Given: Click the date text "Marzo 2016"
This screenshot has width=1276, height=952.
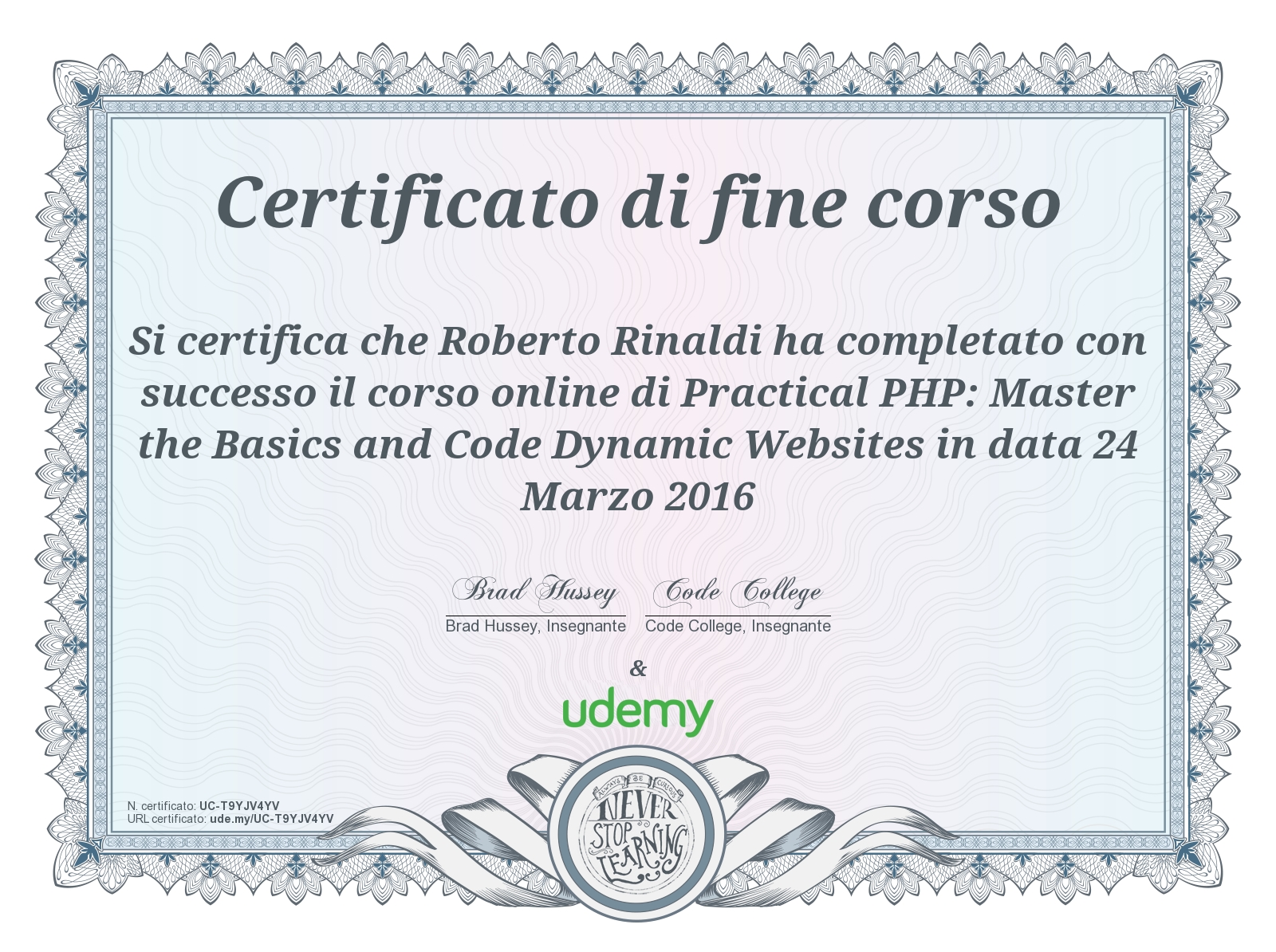Looking at the screenshot, I should (x=638, y=497).
